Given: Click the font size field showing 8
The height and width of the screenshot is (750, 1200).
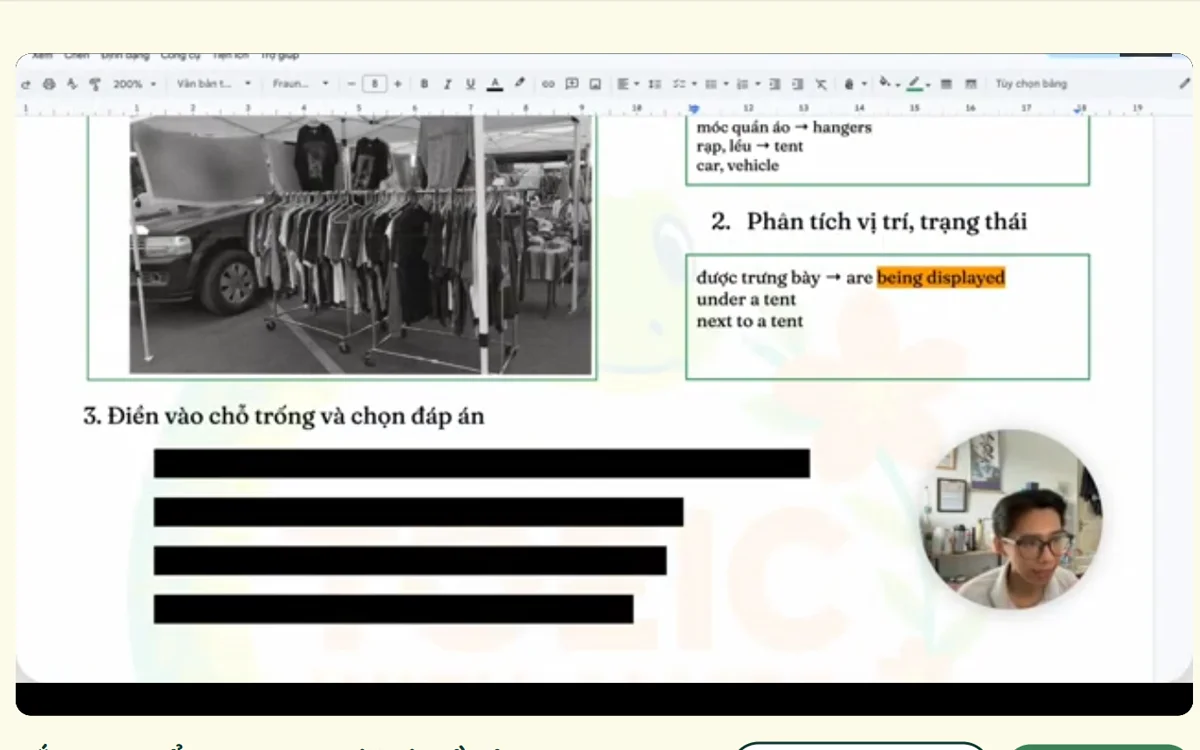Looking at the screenshot, I should click(374, 84).
